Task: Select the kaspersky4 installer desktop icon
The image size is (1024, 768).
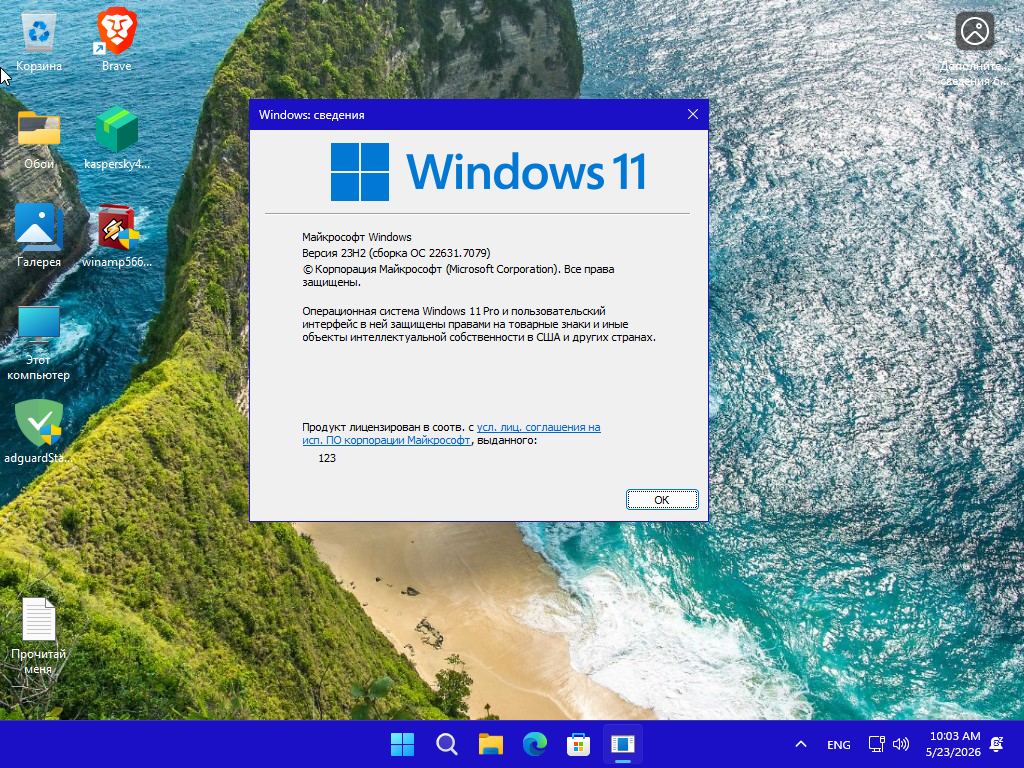Action: pyautogui.click(x=116, y=138)
